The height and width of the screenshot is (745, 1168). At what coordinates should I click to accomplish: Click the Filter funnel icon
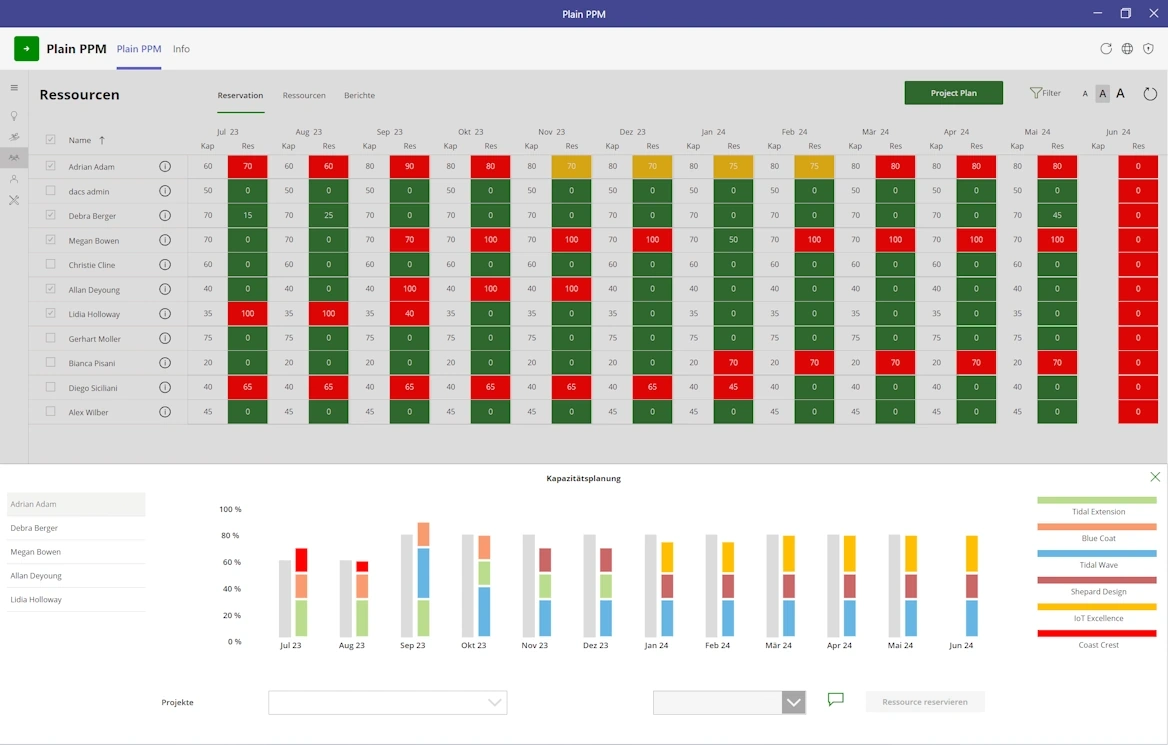[x=1036, y=93]
